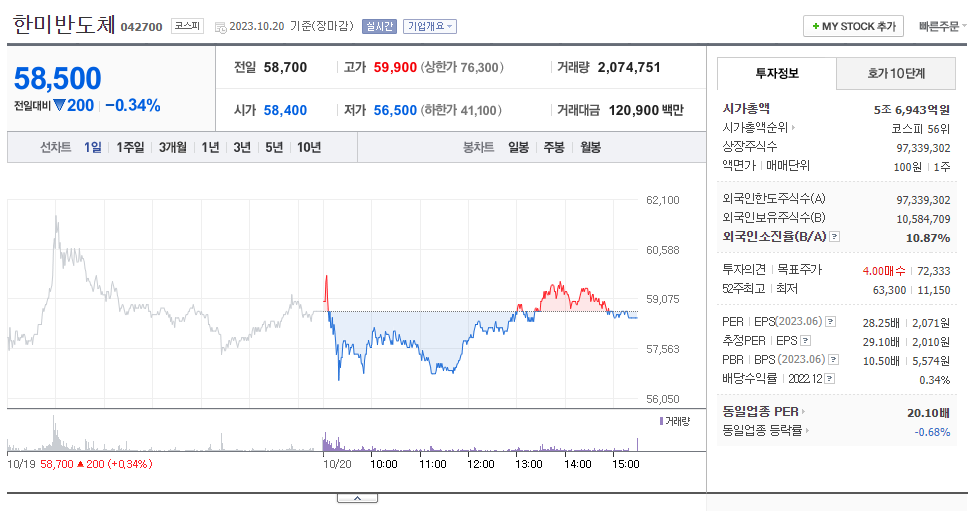Image resolution: width=979 pixels, height=511 pixels.
Task: Show 일봉 candlestick chart
Action: tap(518, 147)
